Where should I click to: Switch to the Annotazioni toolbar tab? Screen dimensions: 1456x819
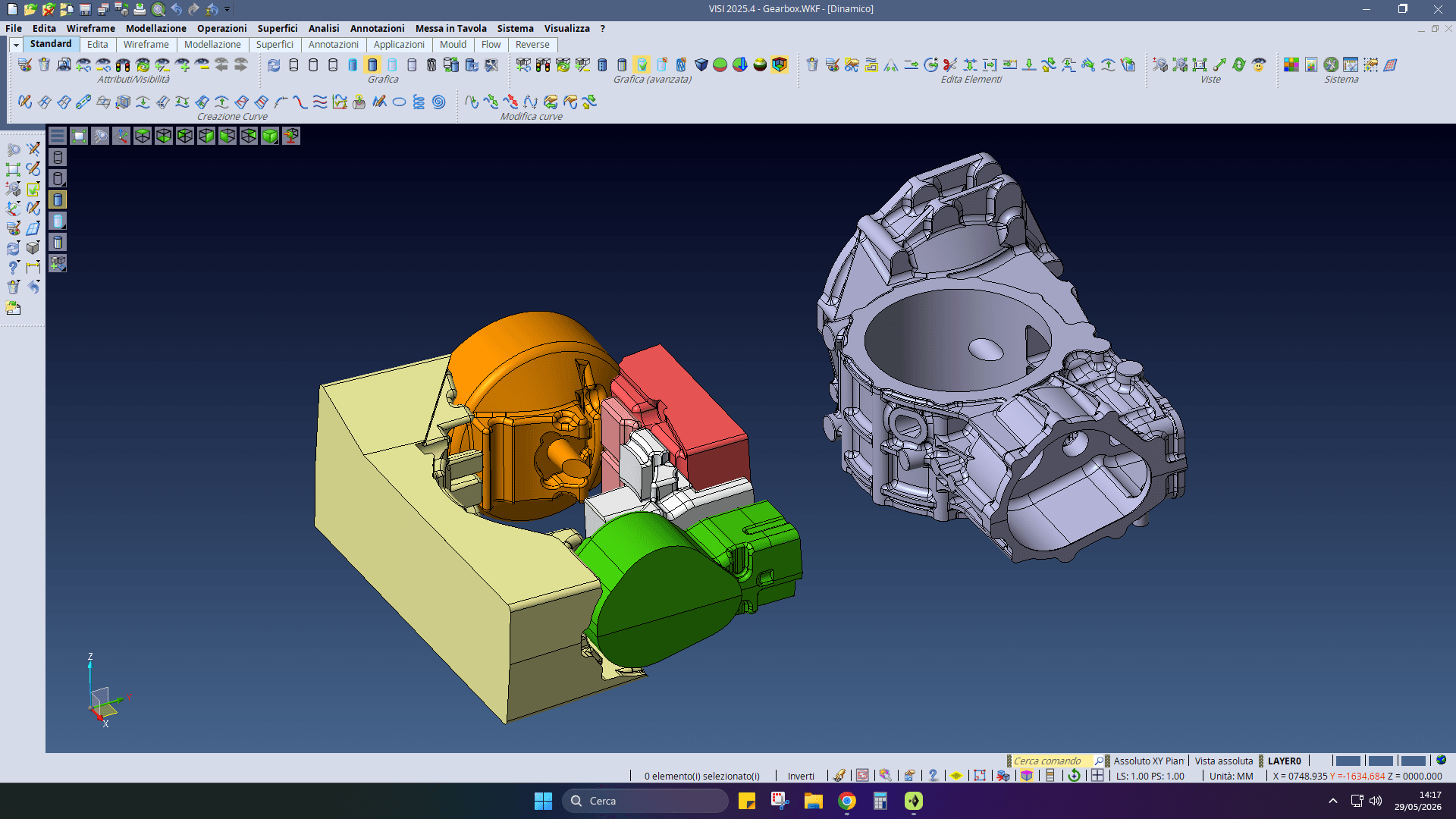(x=334, y=45)
